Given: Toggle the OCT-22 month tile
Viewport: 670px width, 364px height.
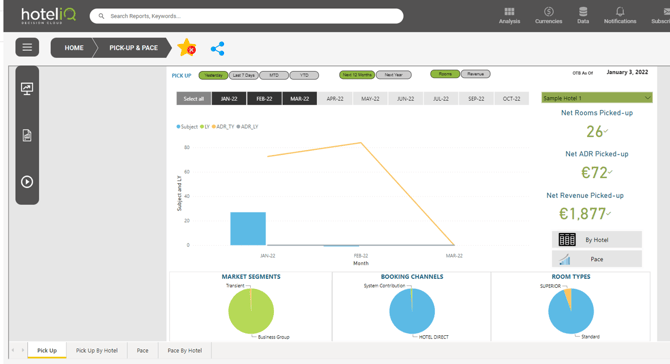Looking at the screenshot, I should [511, 99].
